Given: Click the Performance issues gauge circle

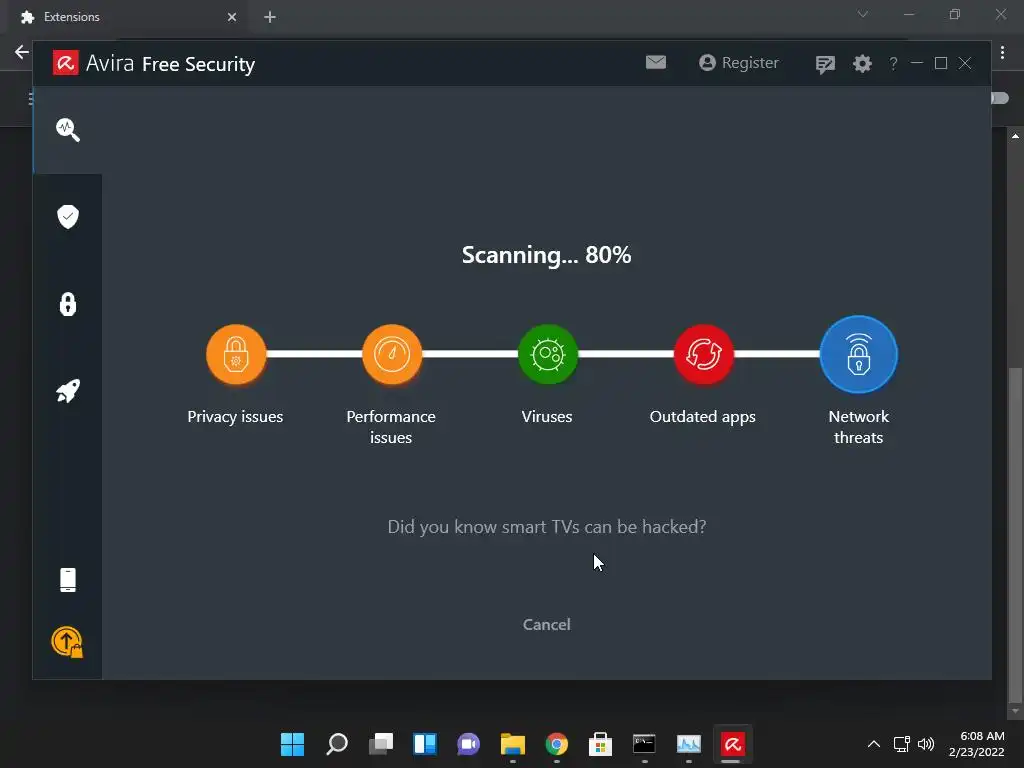Looking at the screenshot, I should pos(392,355).
